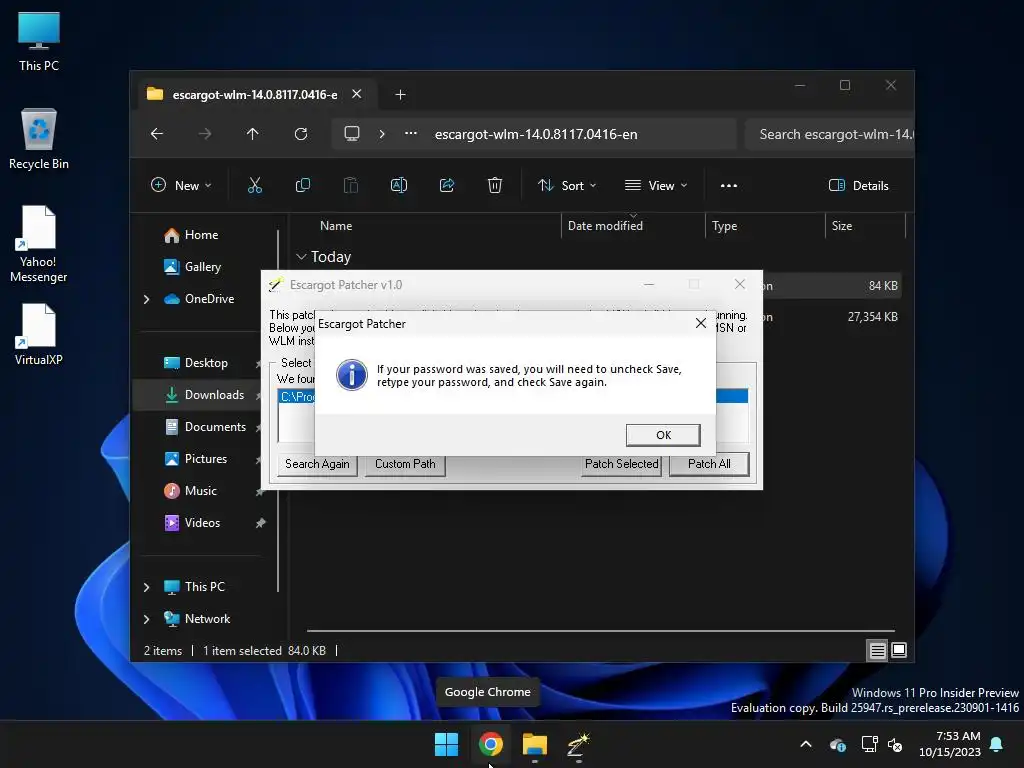1024x768 pixels.
Task: Select the escargot-wlm-14.0.8117.0416-e tab
Action: (x=255, y=95)
